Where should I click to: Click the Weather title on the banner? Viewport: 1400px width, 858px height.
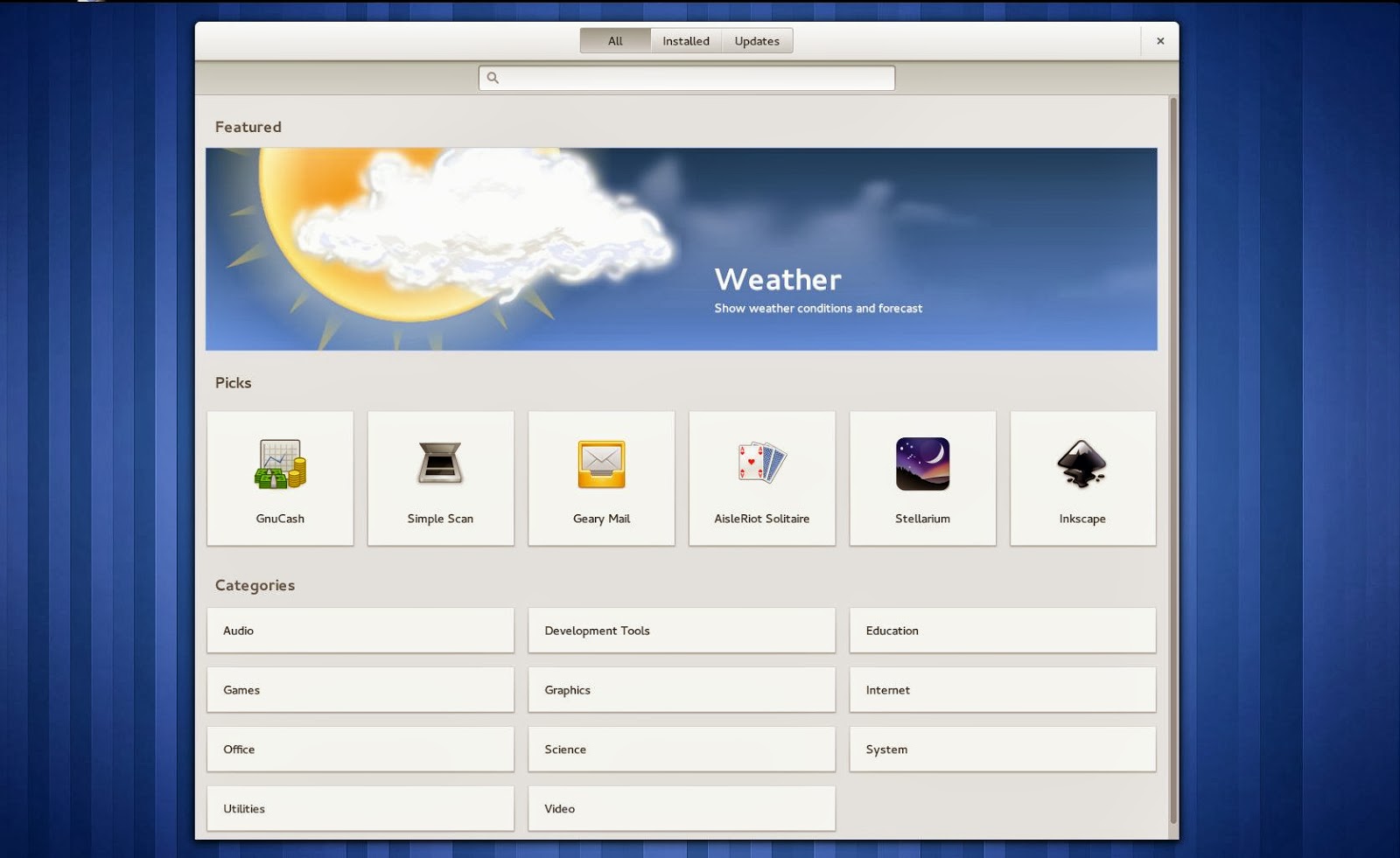point(778,279)
